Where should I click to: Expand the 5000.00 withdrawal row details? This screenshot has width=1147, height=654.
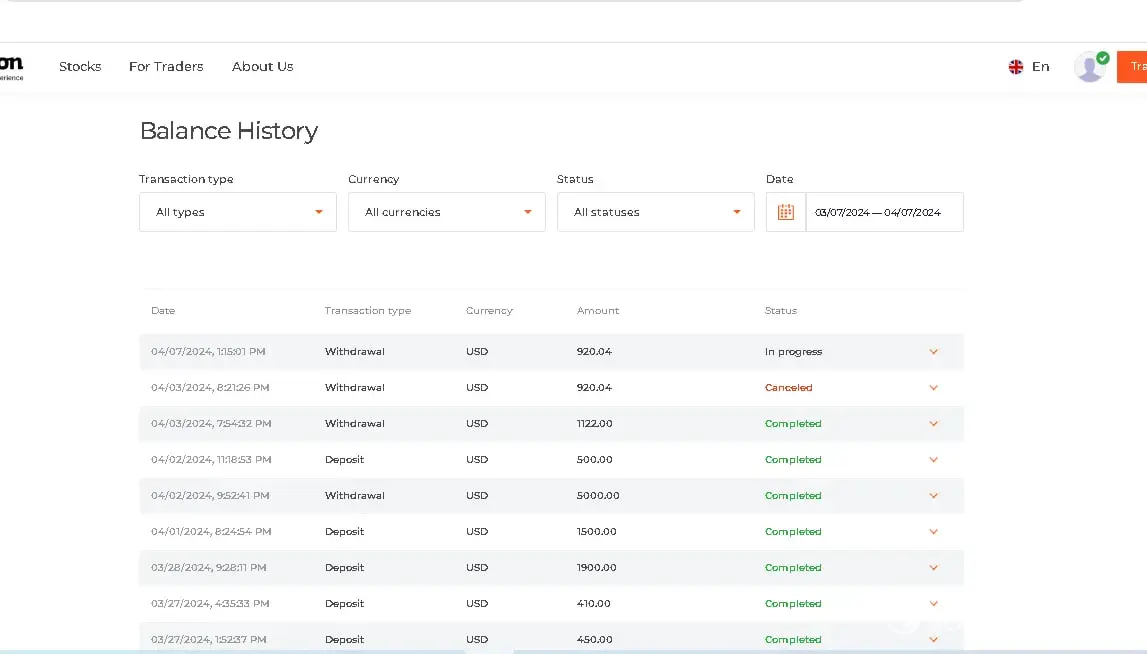(x=933, y=496)
